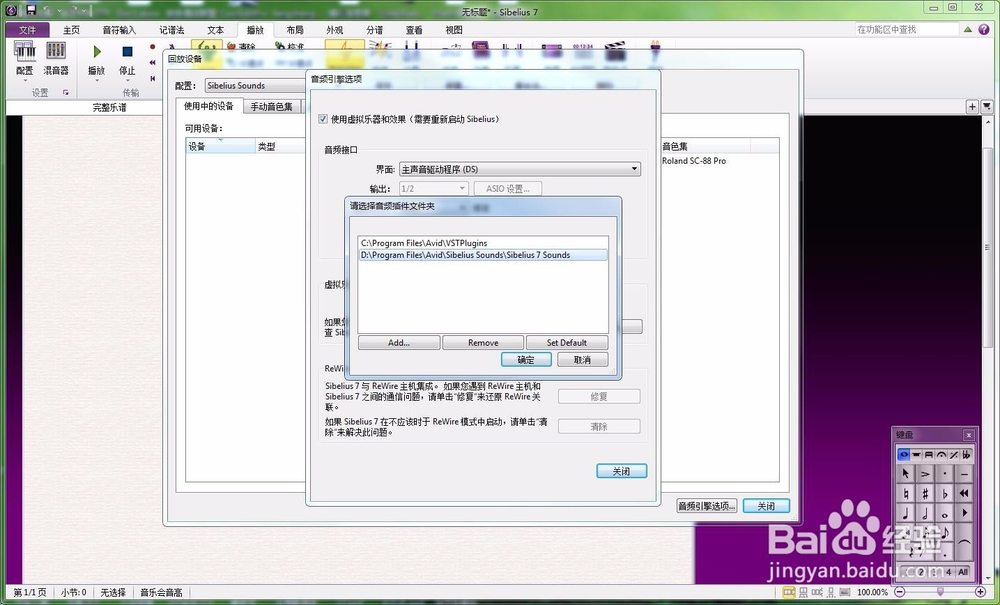The image size is (1000, 605).
Task: Switch to the 视图 ribbon tab
Action: [453, 30]
